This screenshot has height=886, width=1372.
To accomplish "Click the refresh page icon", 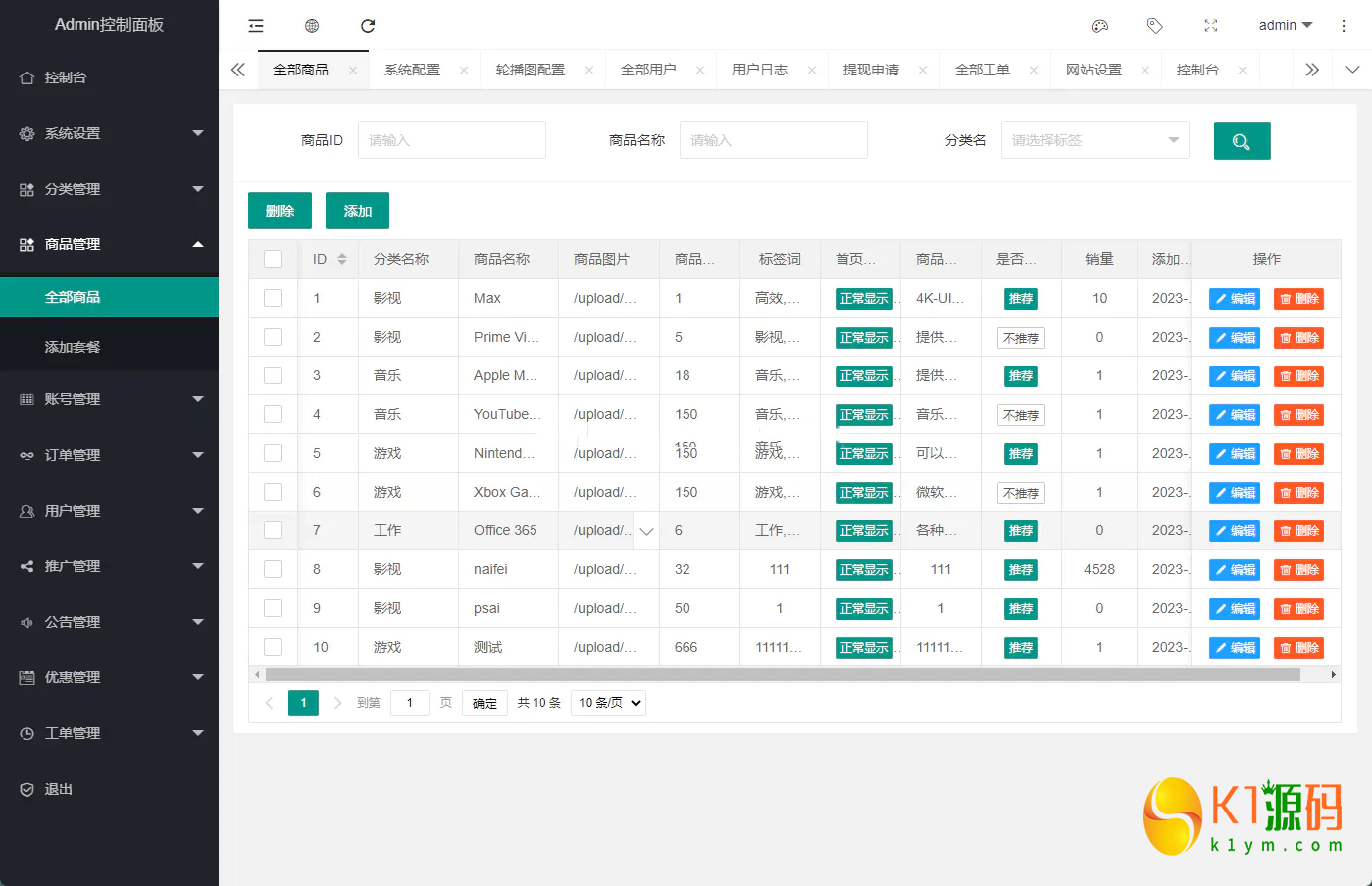I will point(368,26).
